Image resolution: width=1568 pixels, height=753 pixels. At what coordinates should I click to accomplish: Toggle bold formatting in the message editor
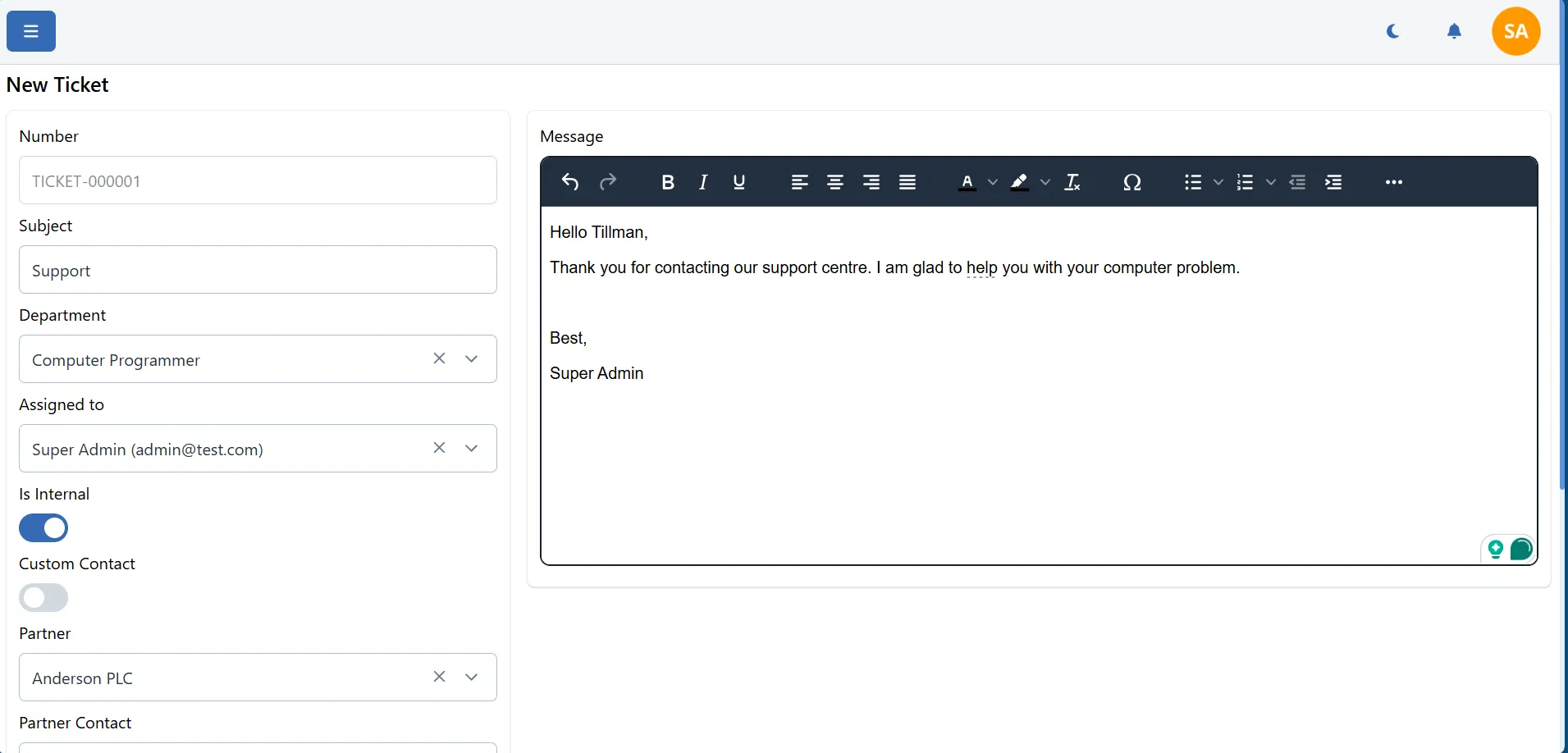click(668, 182)
